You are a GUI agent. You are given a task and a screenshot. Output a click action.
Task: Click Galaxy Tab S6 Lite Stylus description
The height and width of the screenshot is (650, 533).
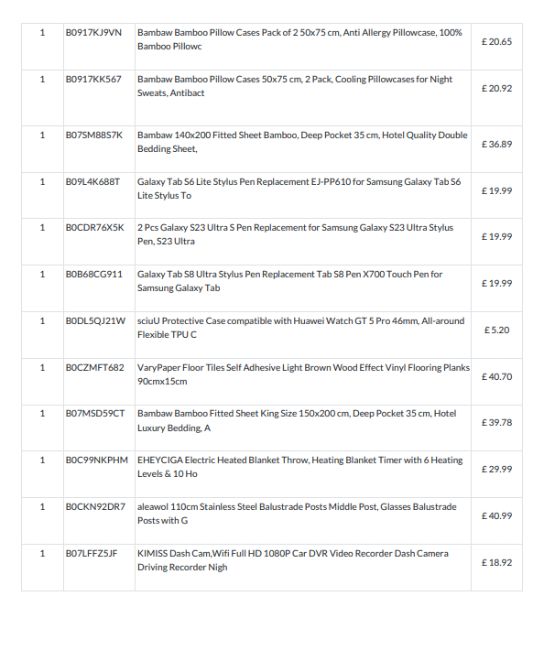coord(299,189)
